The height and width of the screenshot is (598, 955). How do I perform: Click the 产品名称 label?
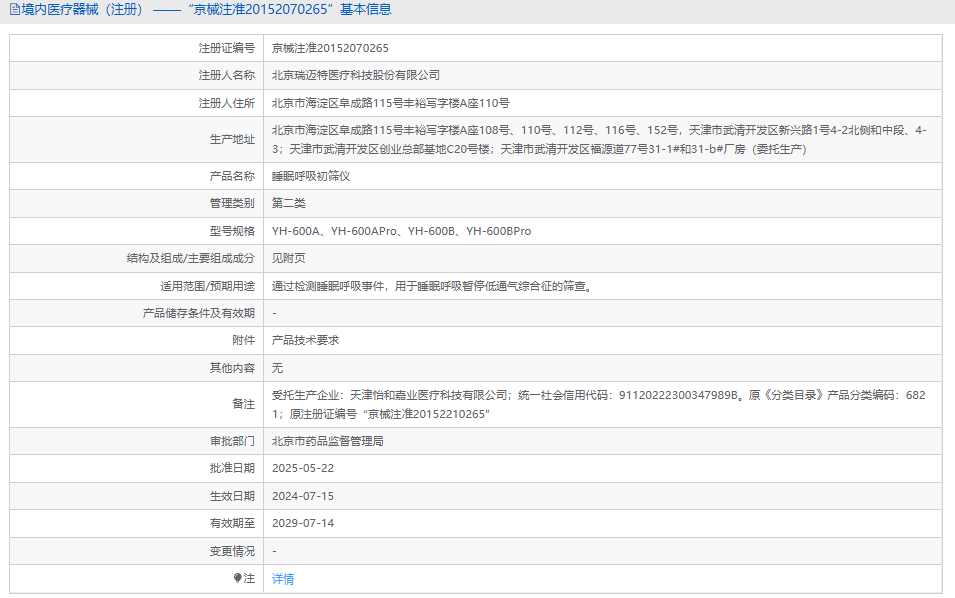[x=232, y=176]
